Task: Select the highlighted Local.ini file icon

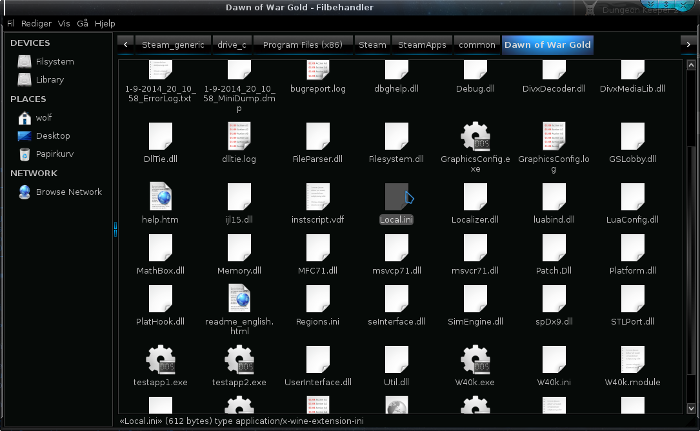Action: tap(396, 197)
